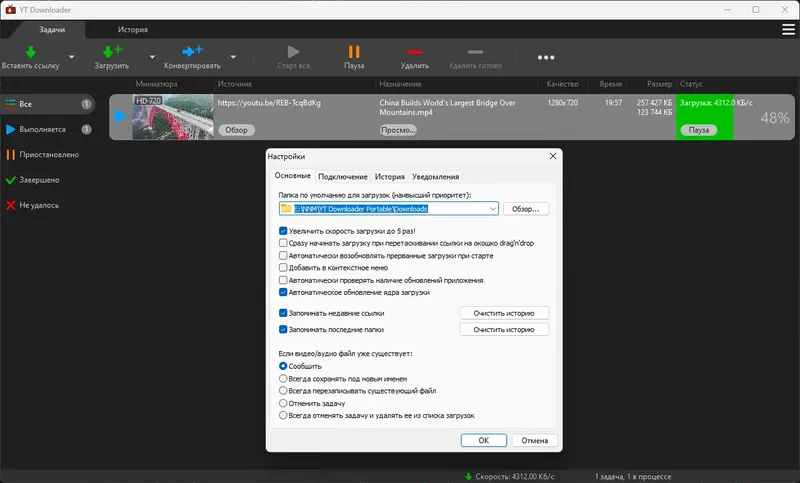The image size is (800, 483).
Task: Click the green download arrow in status bar
Action: (x=468, y=476)
